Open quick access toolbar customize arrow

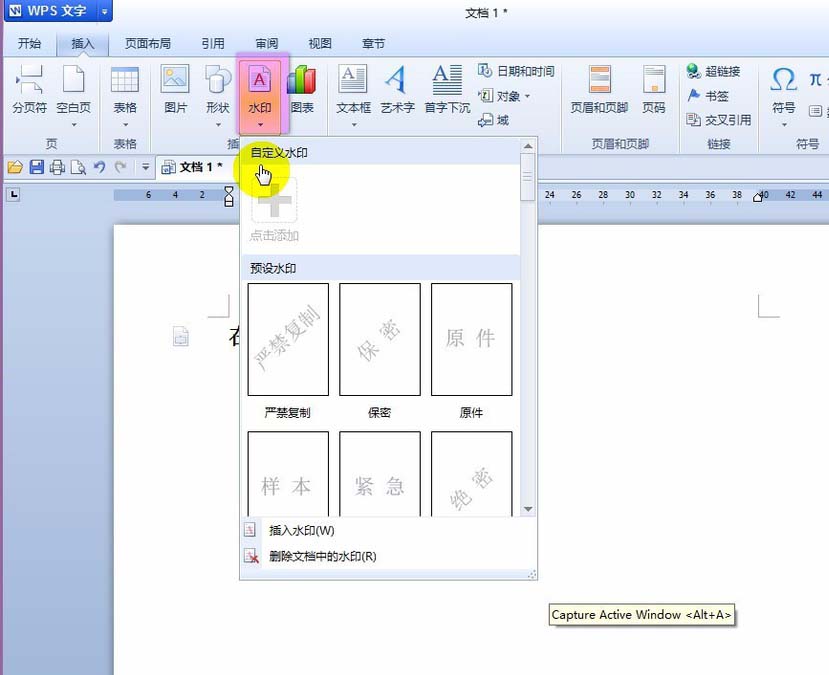[x=145, y=168]
